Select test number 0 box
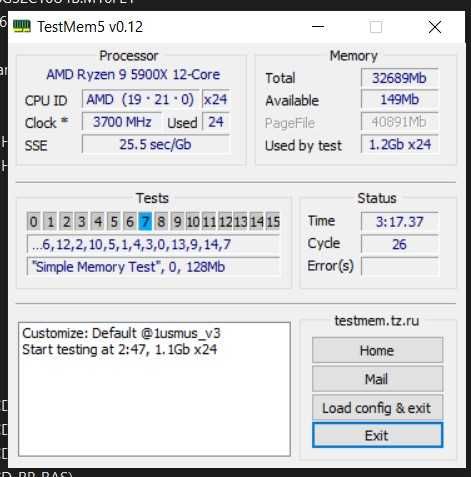Image resolution: width=471 pixels, height=477 pixels. click(34, 221)
